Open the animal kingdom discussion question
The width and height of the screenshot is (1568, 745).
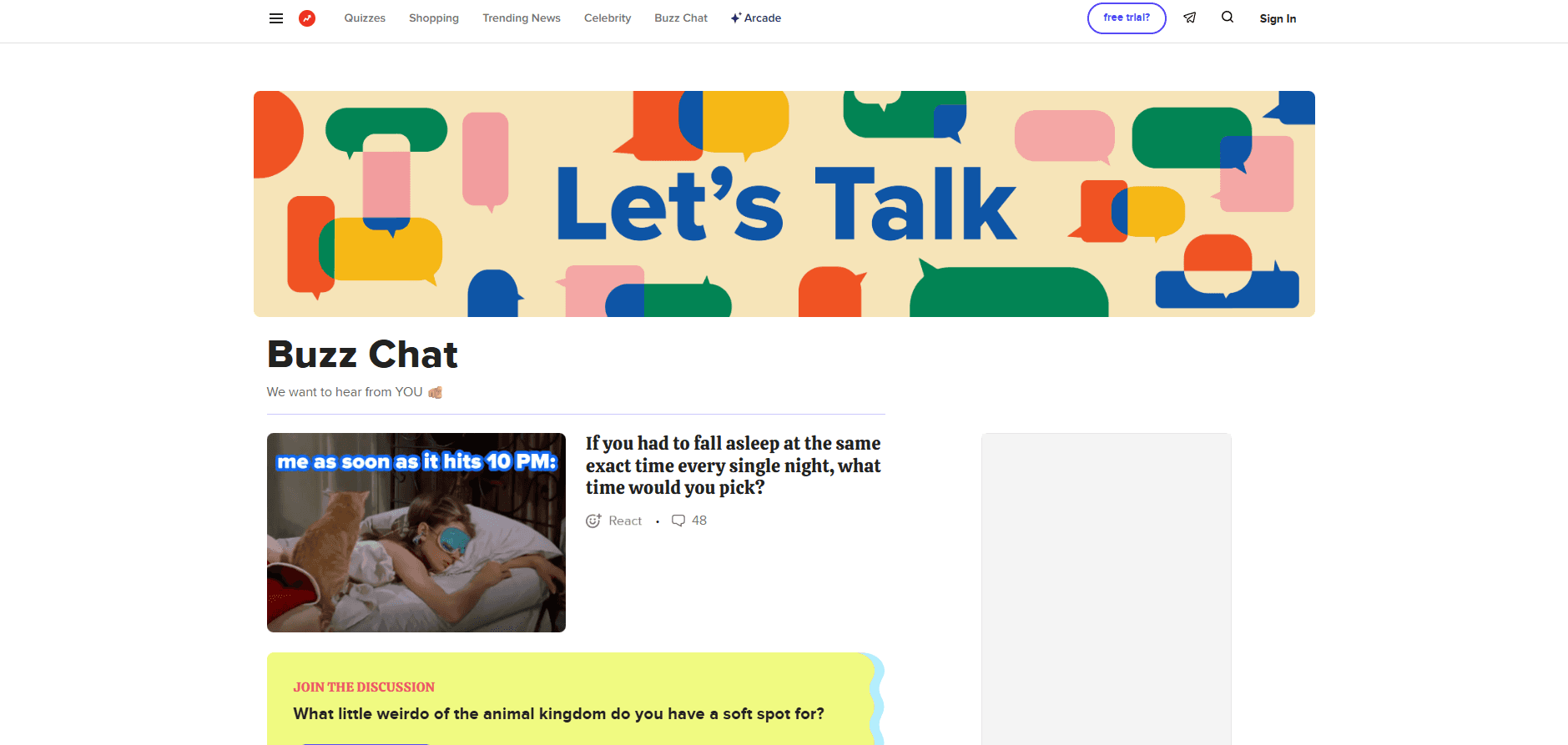coord(559,714)
